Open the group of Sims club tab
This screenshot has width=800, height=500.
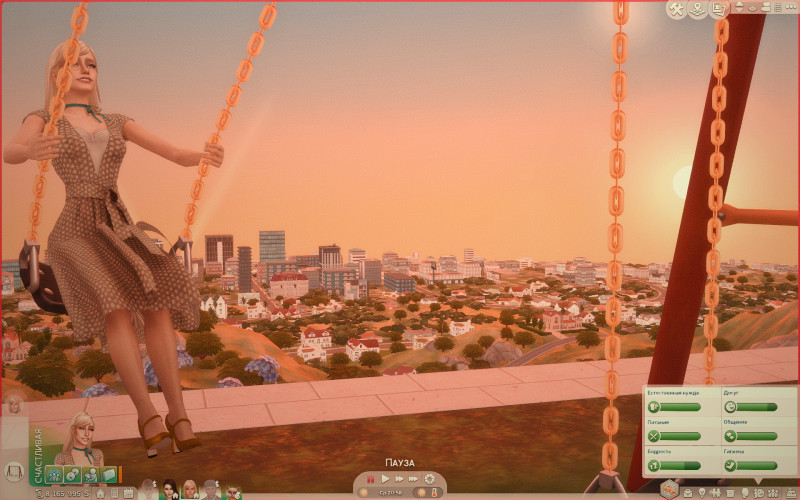(x=773, y=493)
